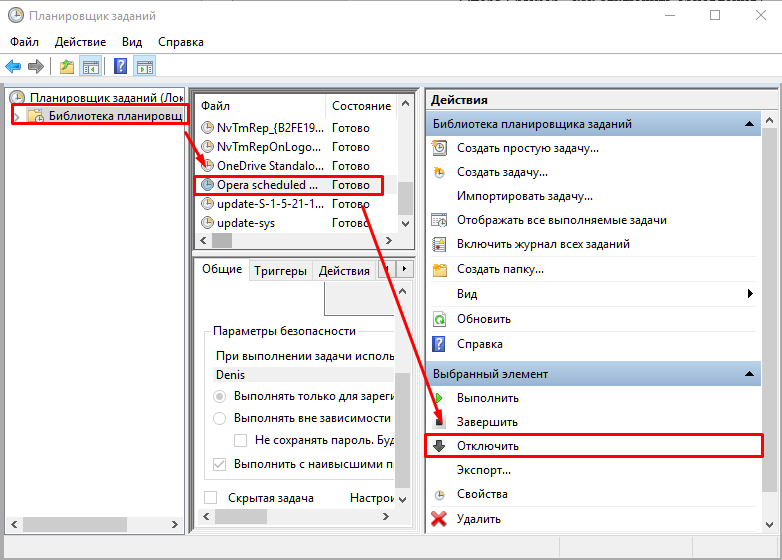Open the Файл menu
The image size is (782, 560).
point(24,42)
